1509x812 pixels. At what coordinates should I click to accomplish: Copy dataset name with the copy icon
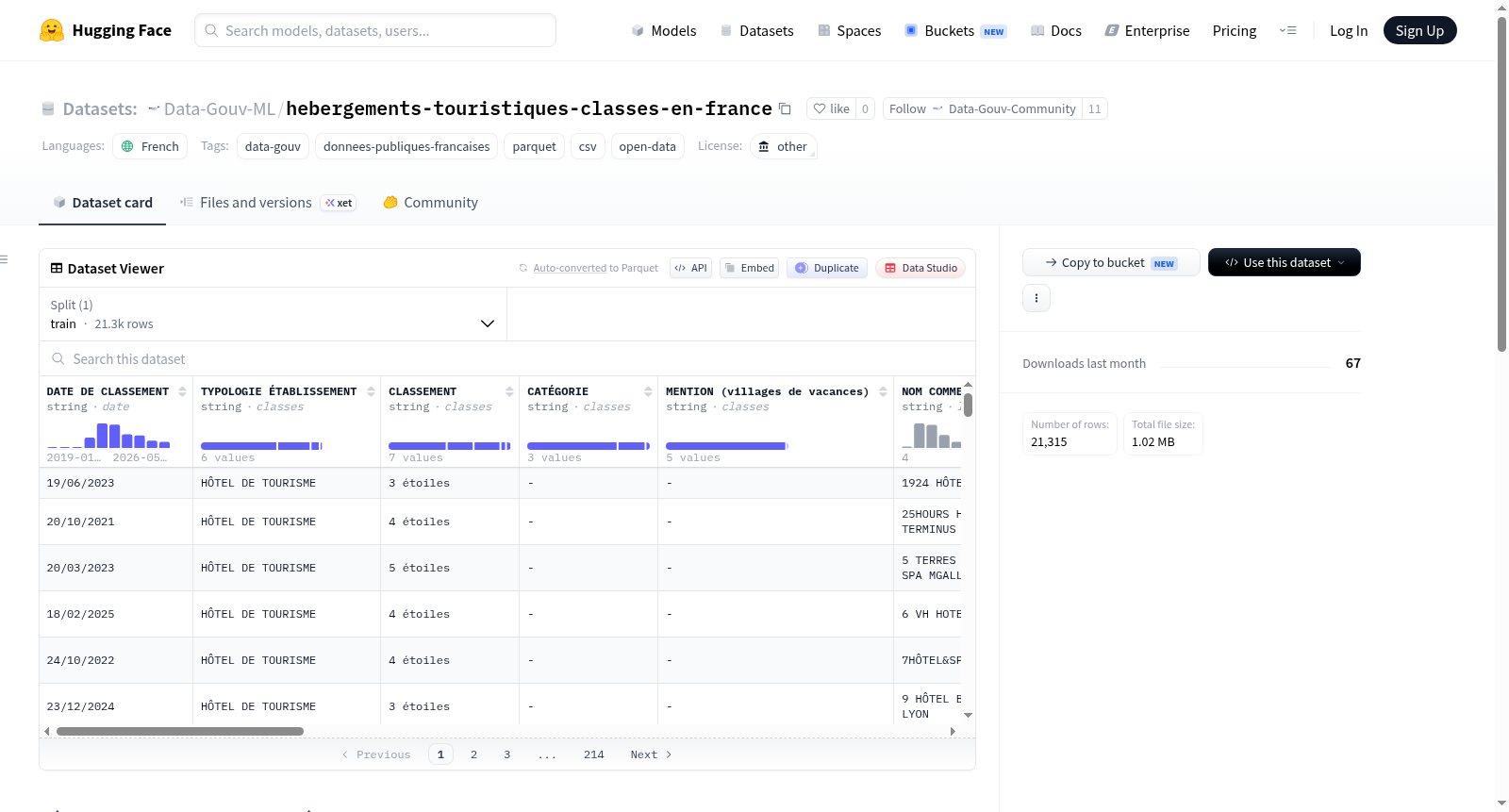(x=785, y=108)
